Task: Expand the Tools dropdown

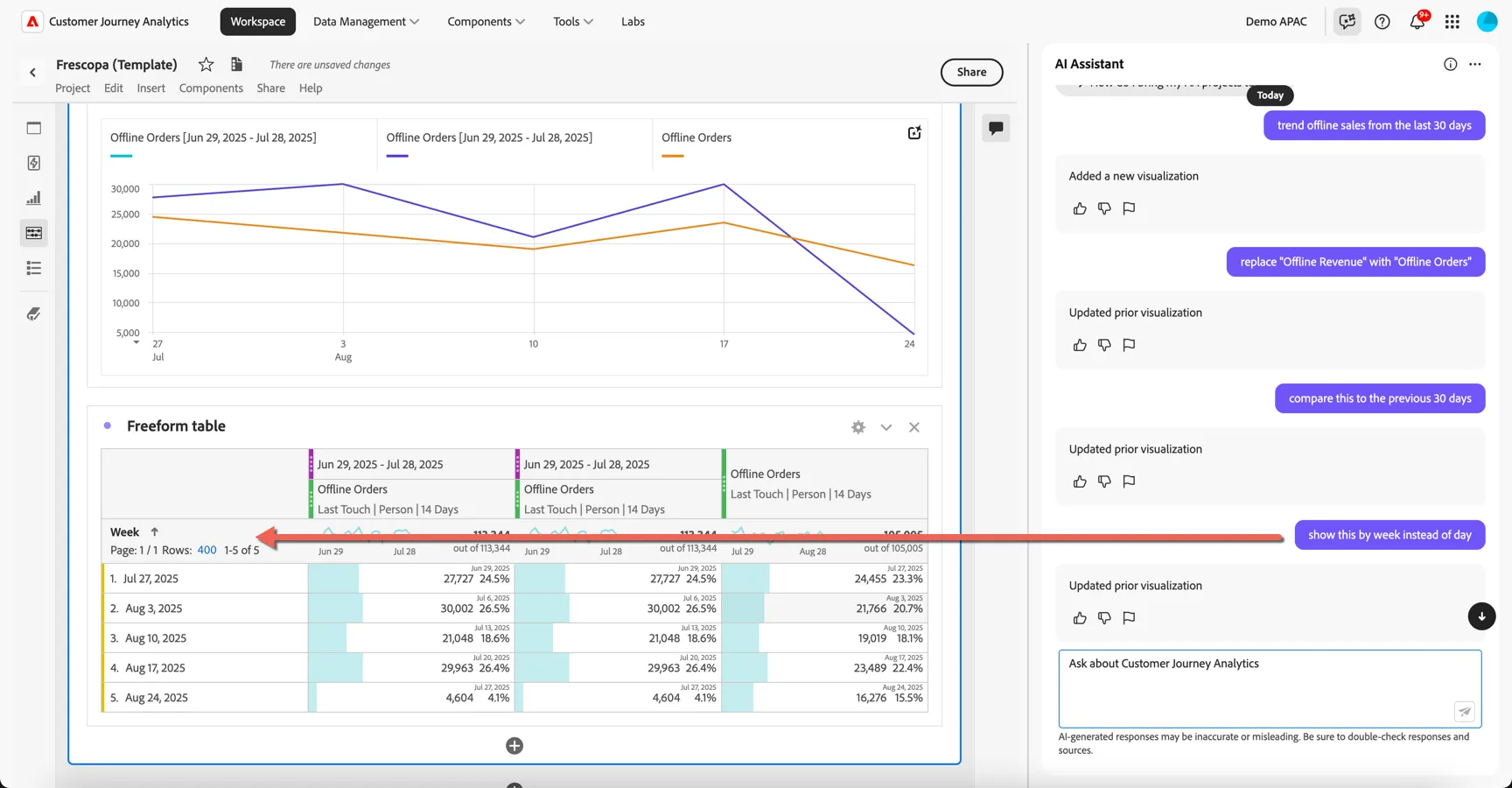Action: point(573,21)
